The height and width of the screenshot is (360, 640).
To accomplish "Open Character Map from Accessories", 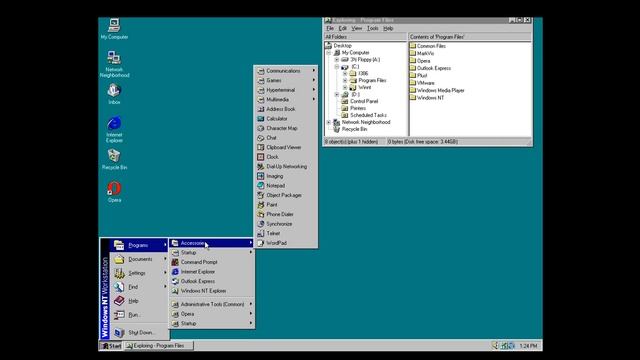I will pyautogui.click(x=285, y=128).
